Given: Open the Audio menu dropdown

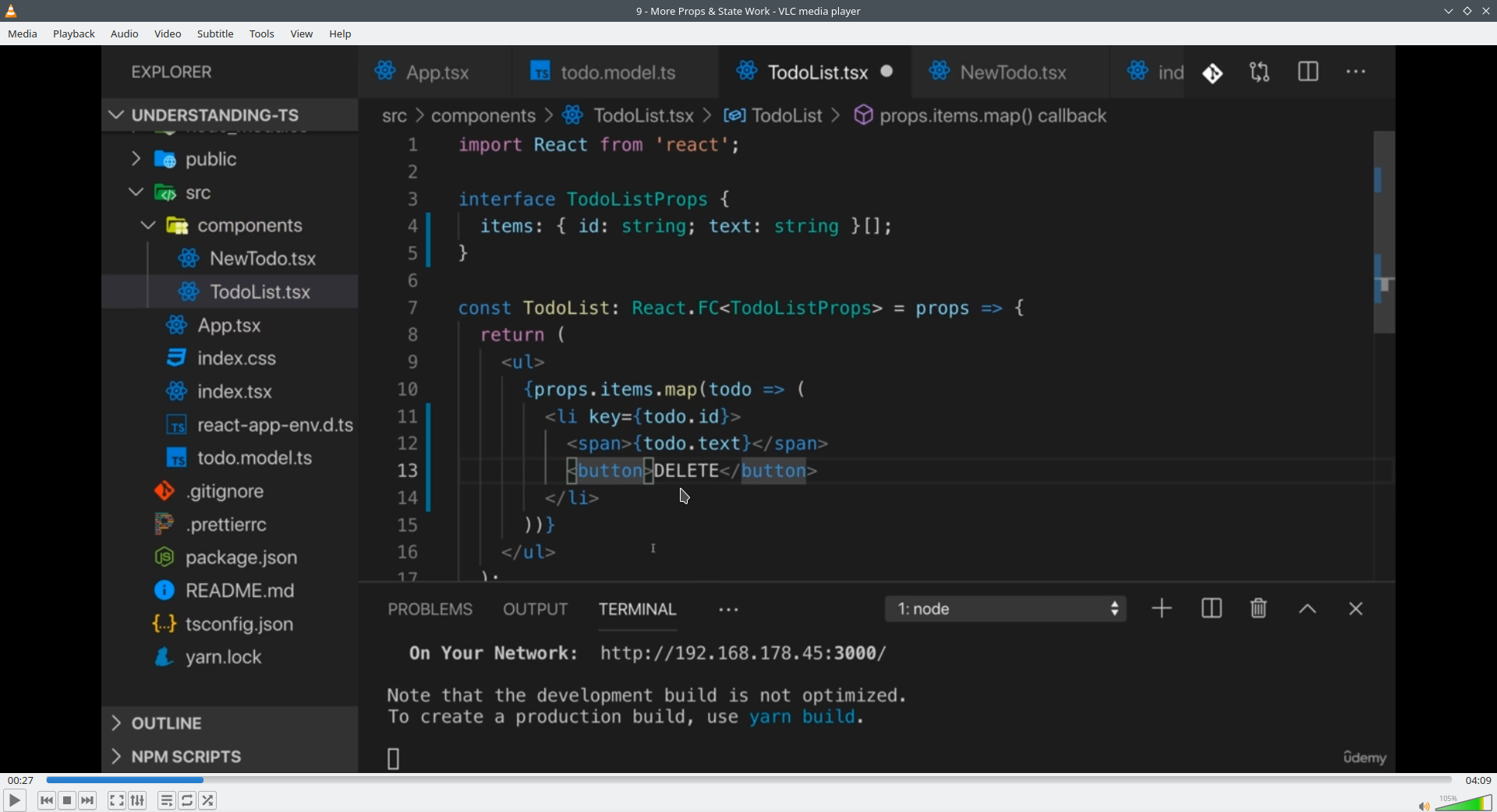Looking at the screenshot, I should click(124, 34).
